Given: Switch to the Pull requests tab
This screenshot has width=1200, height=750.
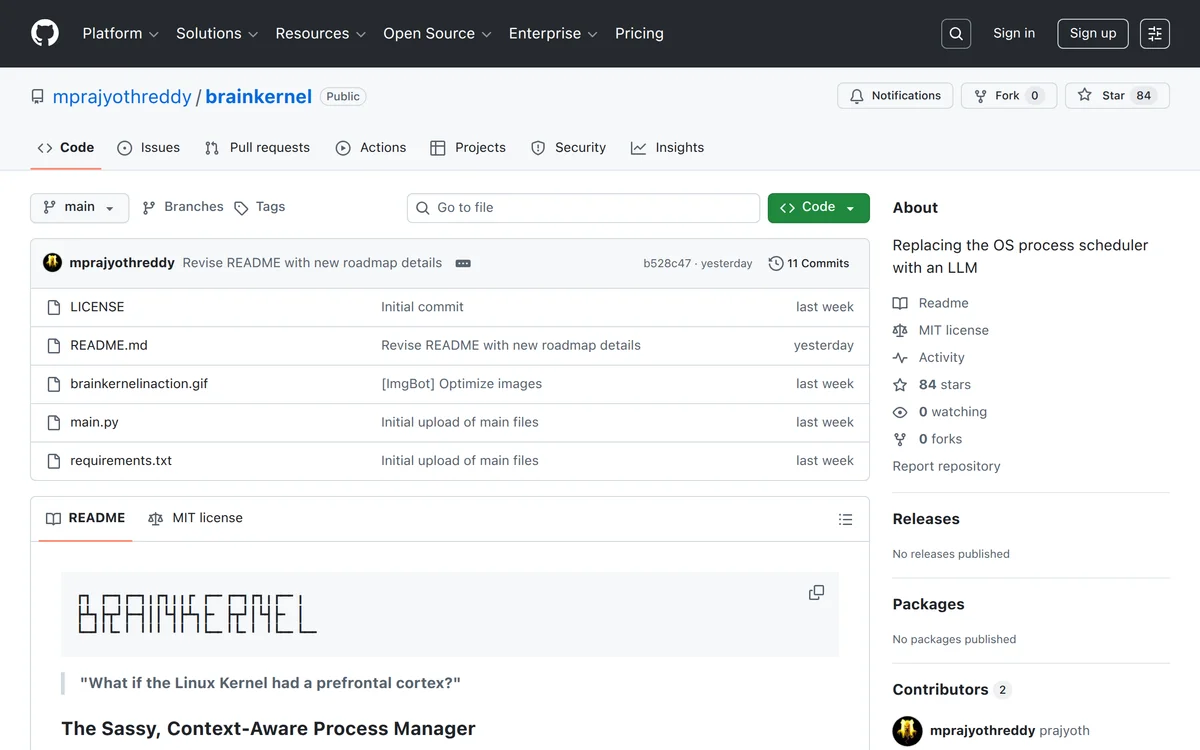Looking at the screenshot, I should click(x=257, y=147).
